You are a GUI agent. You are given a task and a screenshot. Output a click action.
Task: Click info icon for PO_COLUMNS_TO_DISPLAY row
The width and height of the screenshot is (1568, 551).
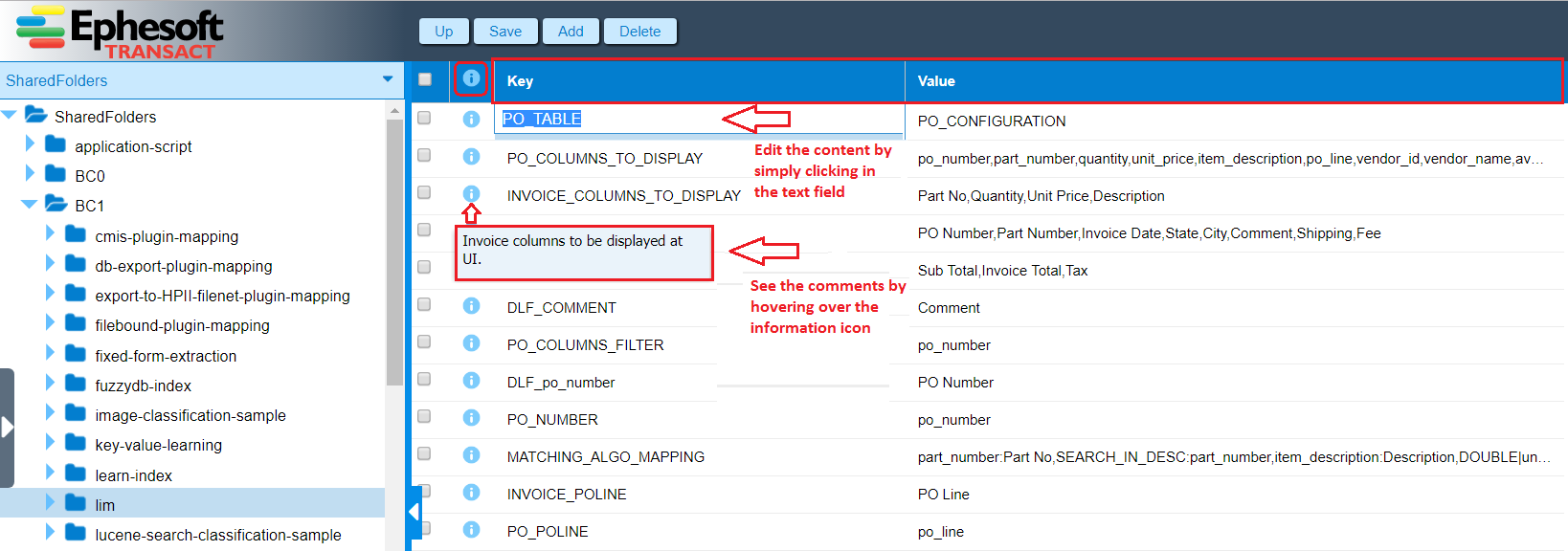471,156
